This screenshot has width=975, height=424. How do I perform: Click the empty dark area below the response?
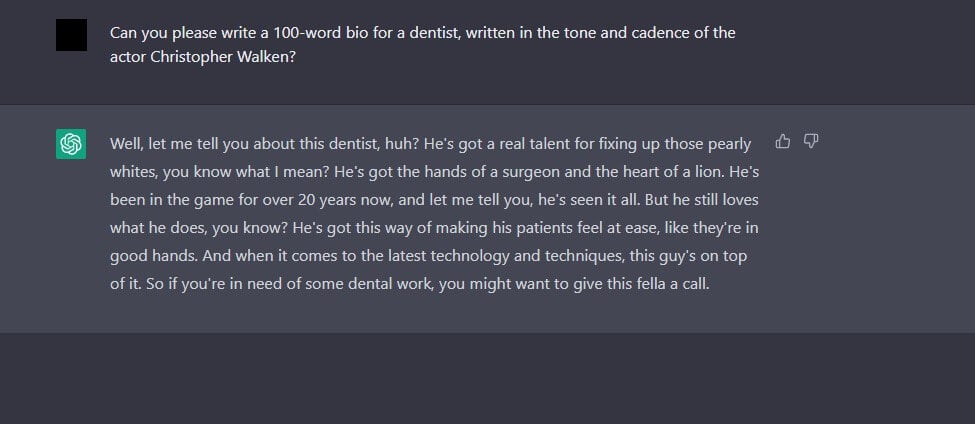[x=488, y=378]
